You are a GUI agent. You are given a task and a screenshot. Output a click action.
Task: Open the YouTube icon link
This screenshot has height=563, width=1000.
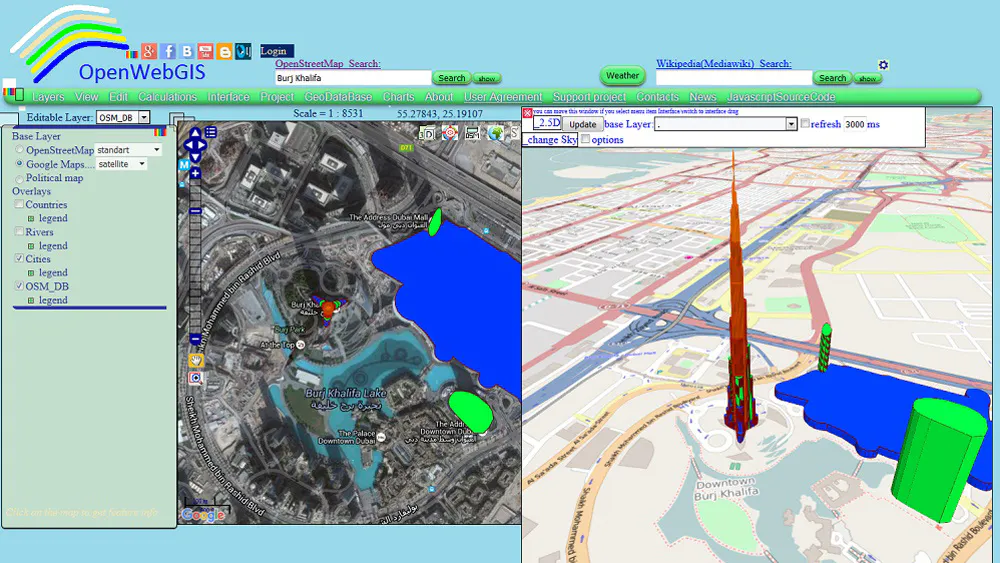point(205,51)
